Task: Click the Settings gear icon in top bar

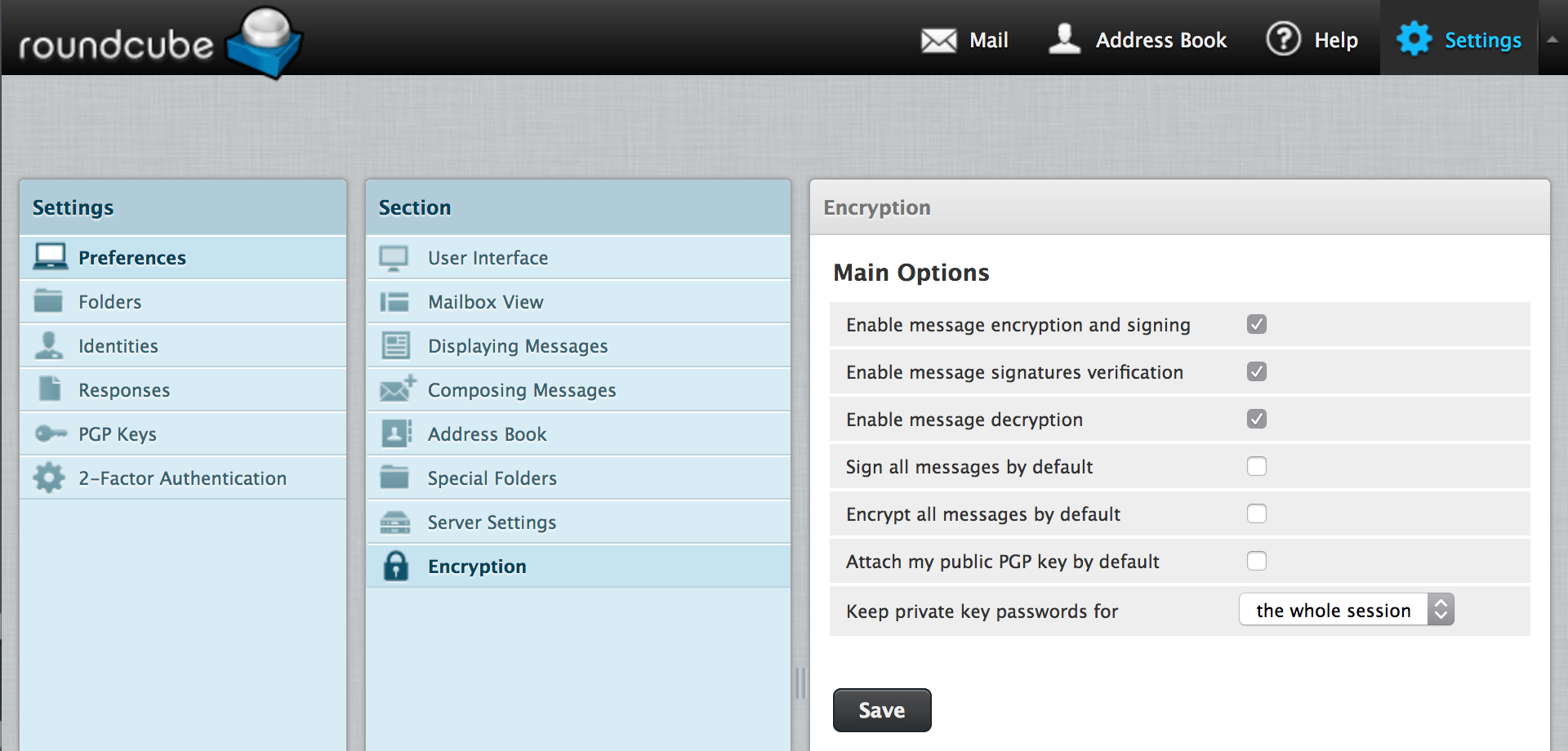Action: coord(1414,39)
